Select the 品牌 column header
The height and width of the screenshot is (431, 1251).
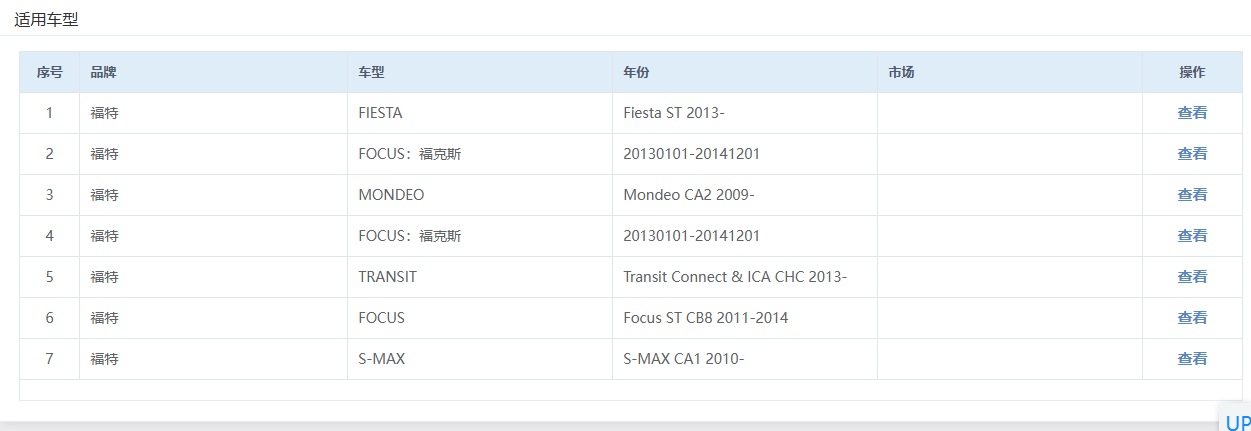[214, 73]
